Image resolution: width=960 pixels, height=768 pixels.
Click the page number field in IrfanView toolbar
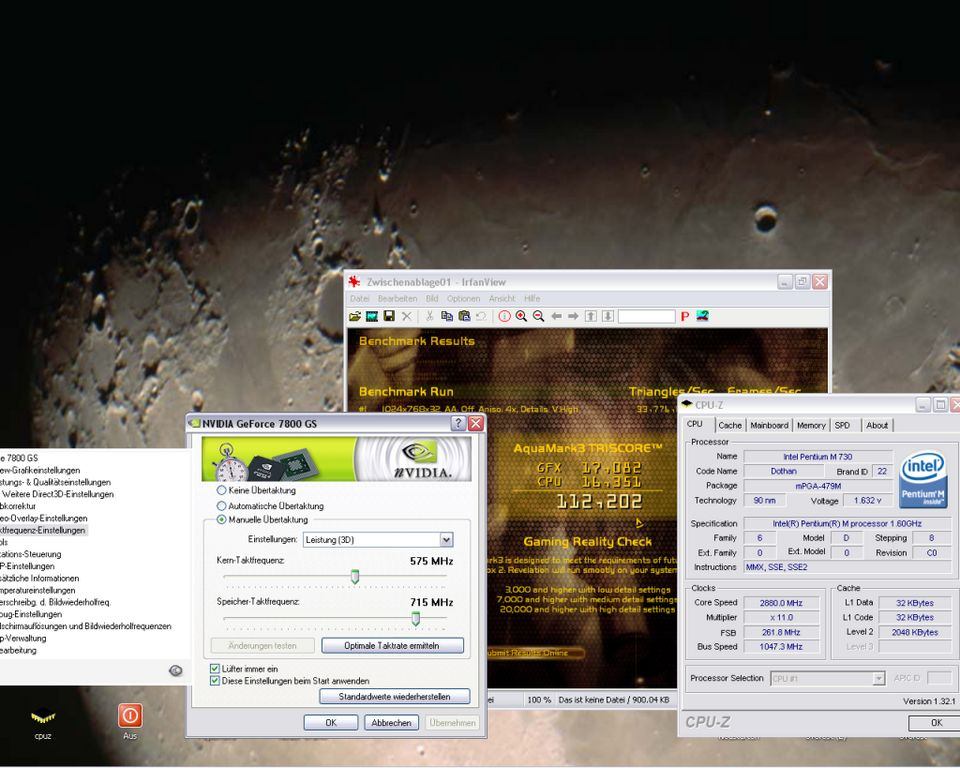click(647, 317)
